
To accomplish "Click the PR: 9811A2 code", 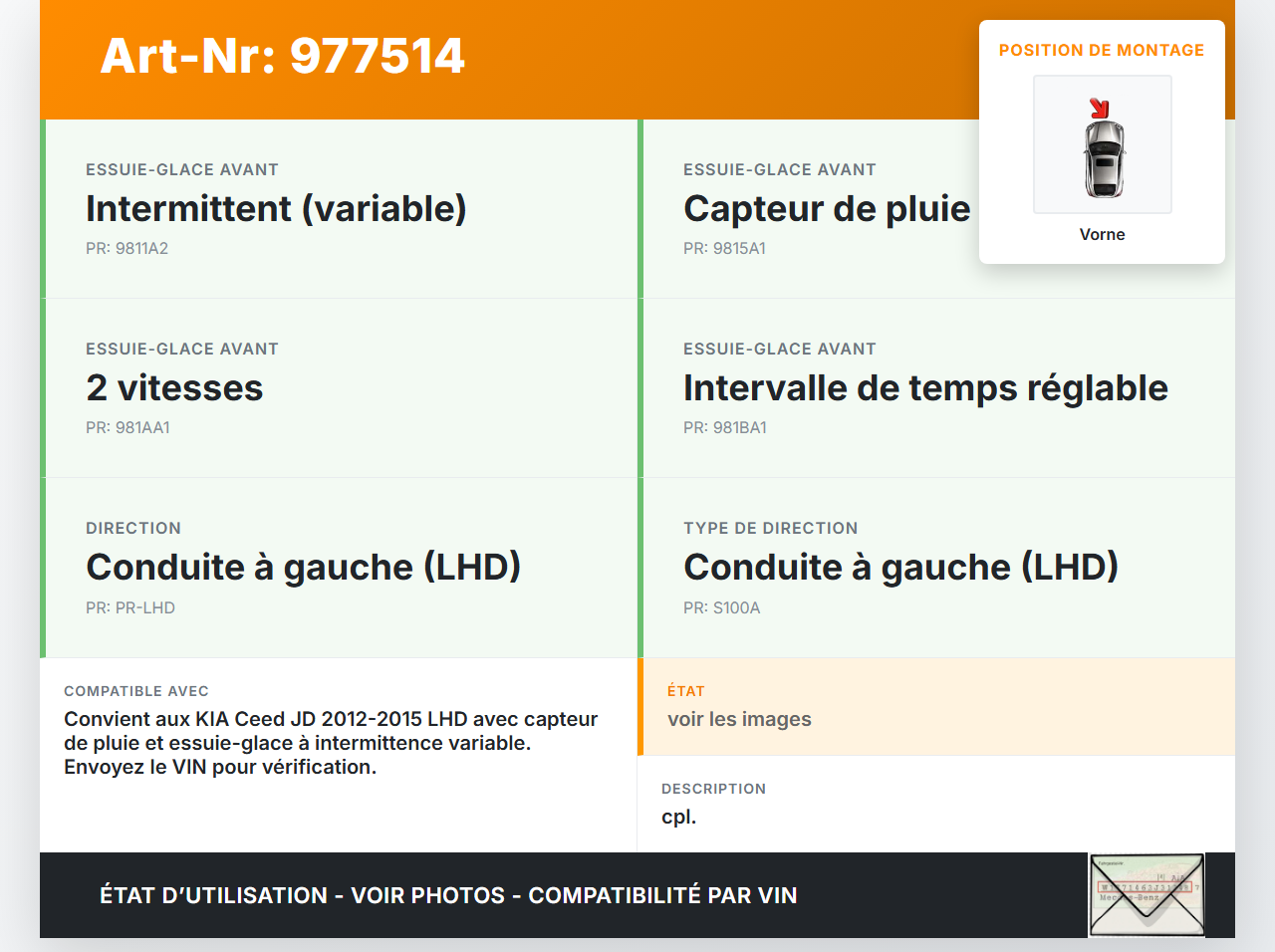I will click(x=127, y=248).
